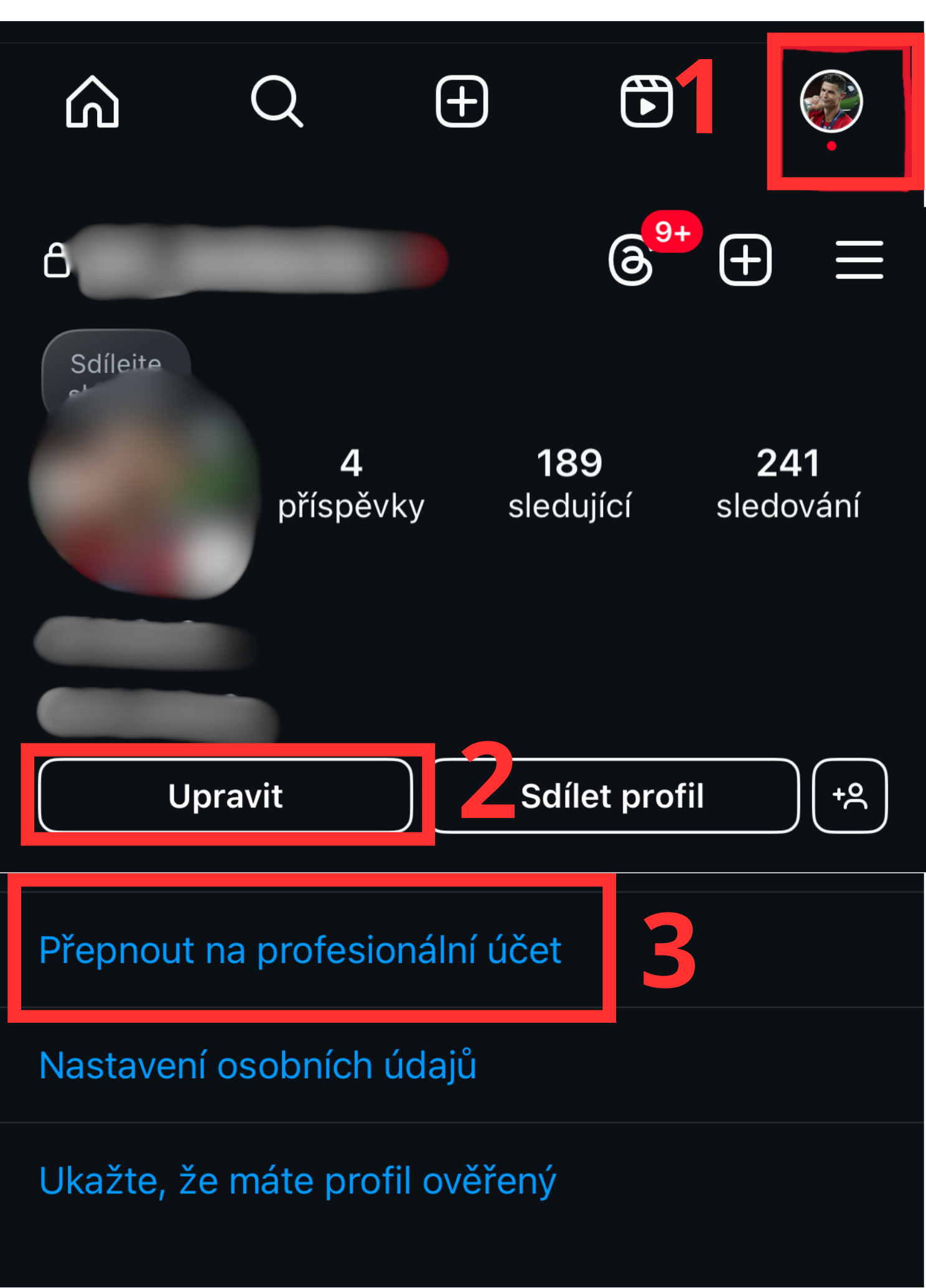926x1288 pixels.
Task: Open Nastavení osobních údajů
Action: click(x=258, y=1065)
